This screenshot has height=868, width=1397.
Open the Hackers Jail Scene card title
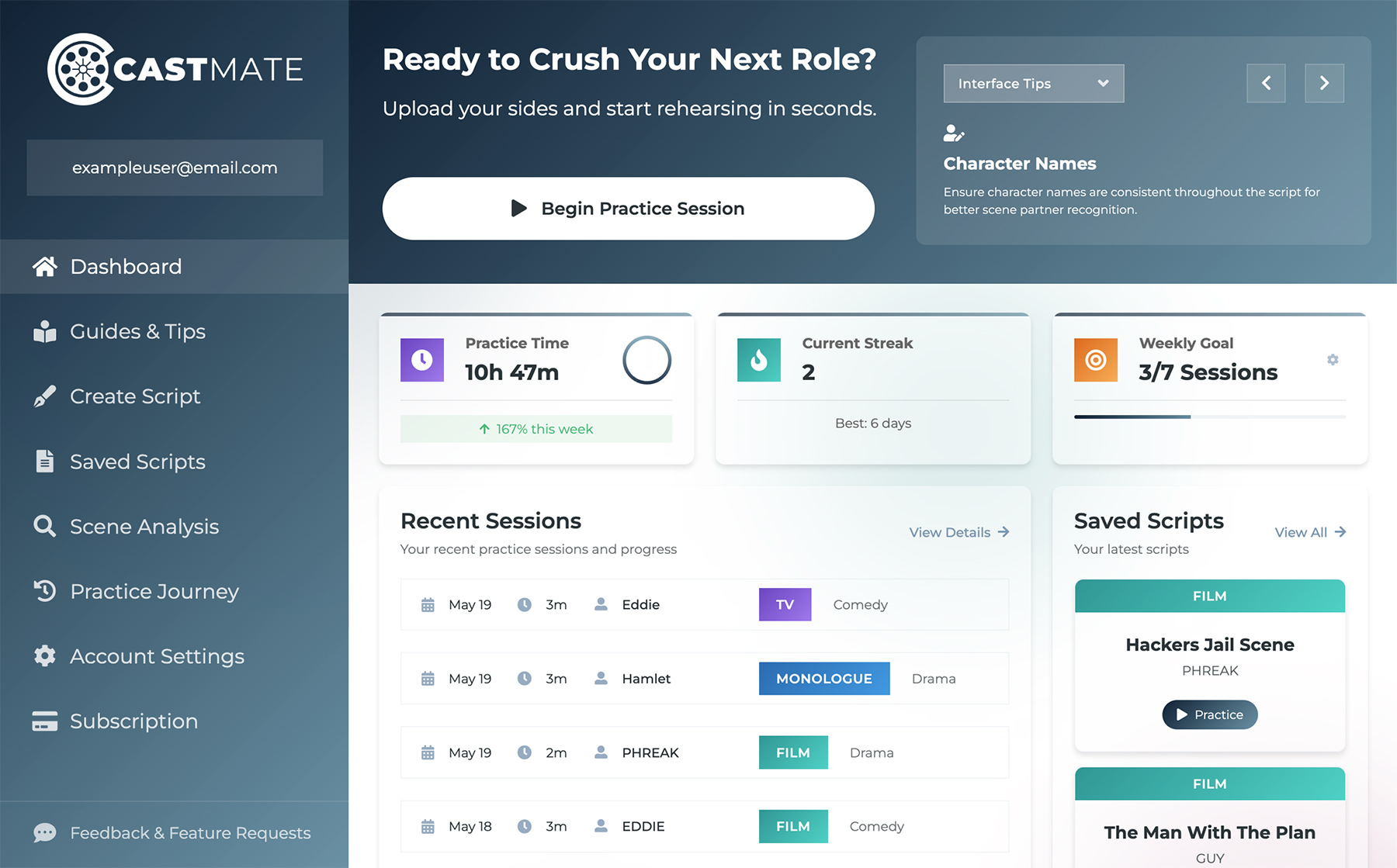click(1209, 645)
